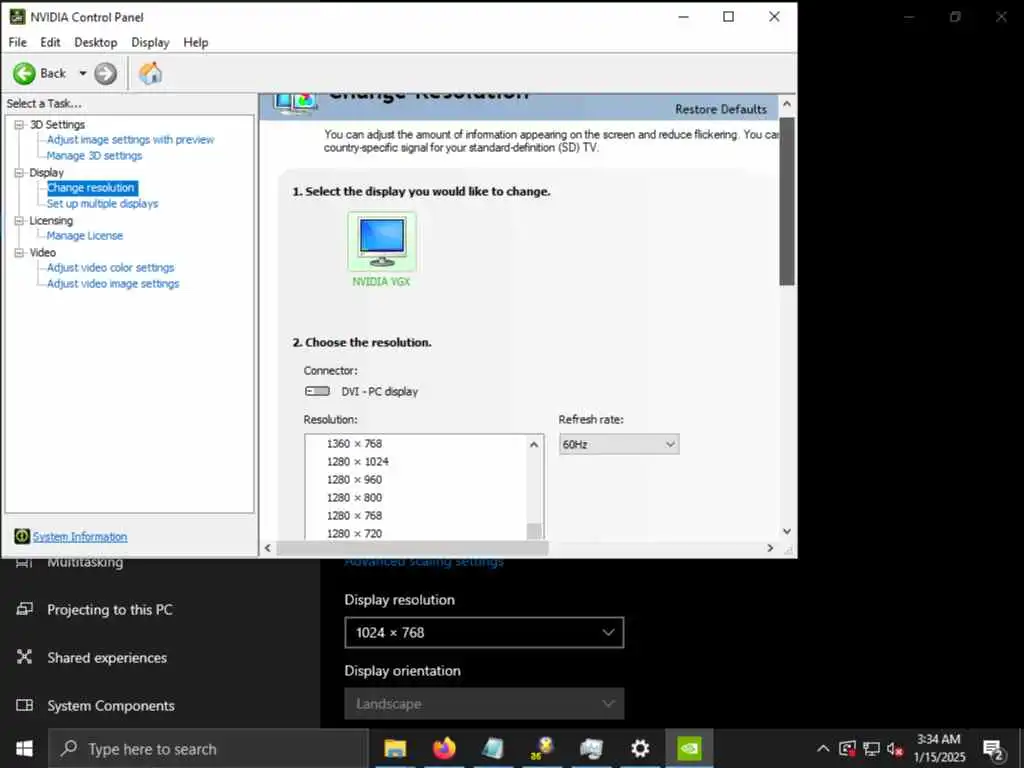Open the System Information link
Image resolution: width=1024 pixels, height=768 pixels.
80,537
